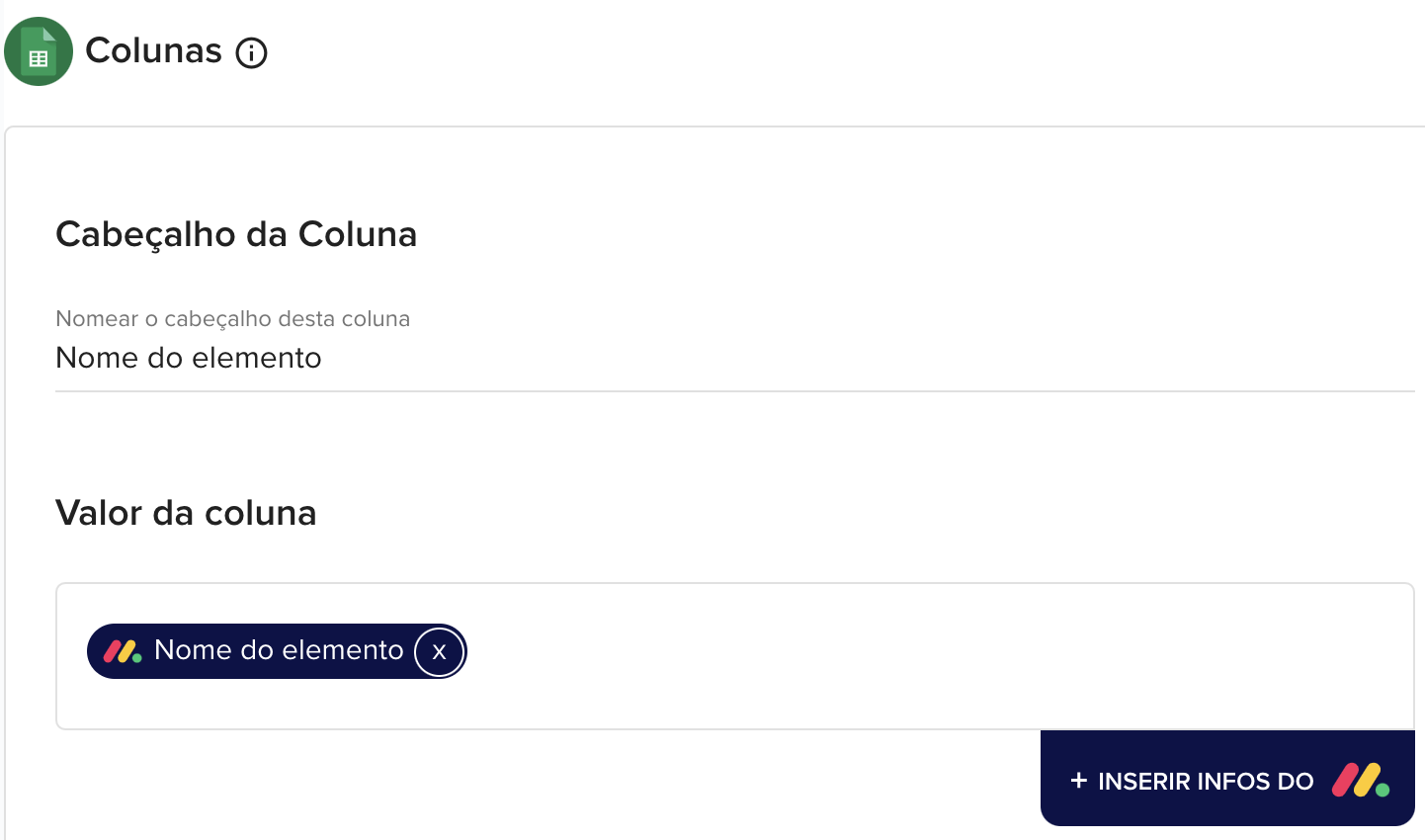
Task: Select the Cabeçalho da Coluna heading
Action: [236, 234]
